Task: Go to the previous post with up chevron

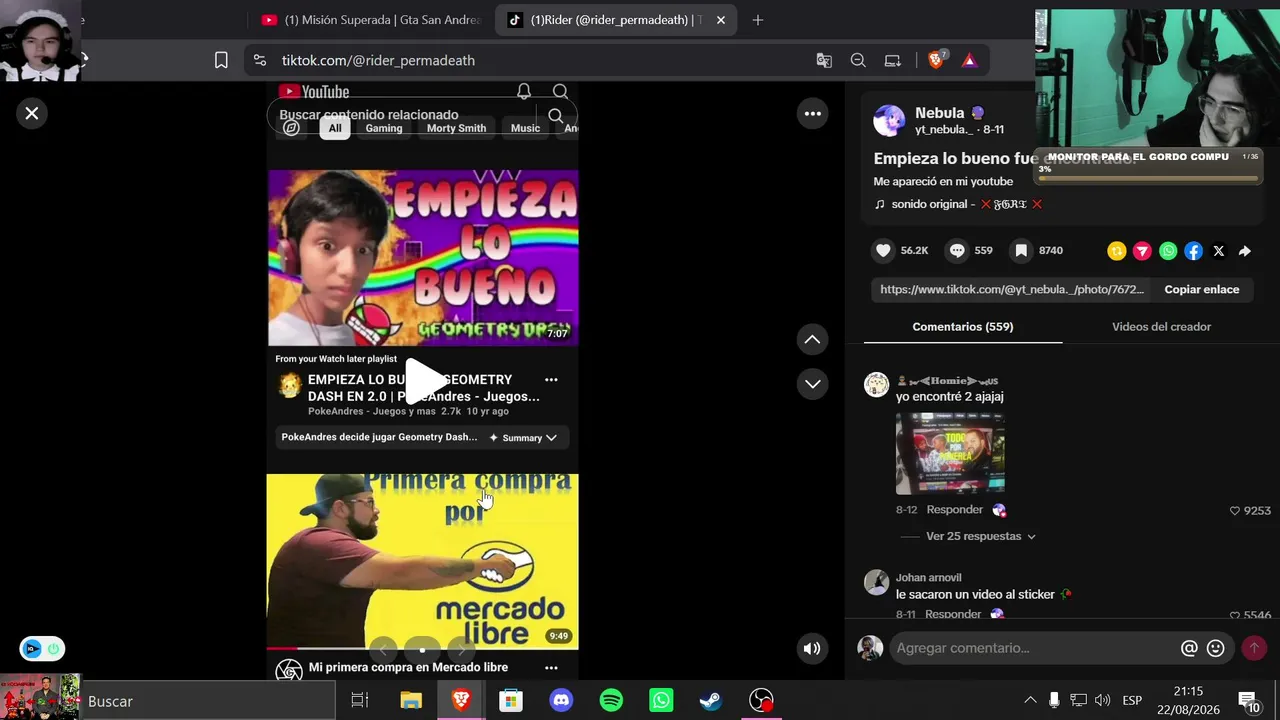Action: (x=812, y=340)
